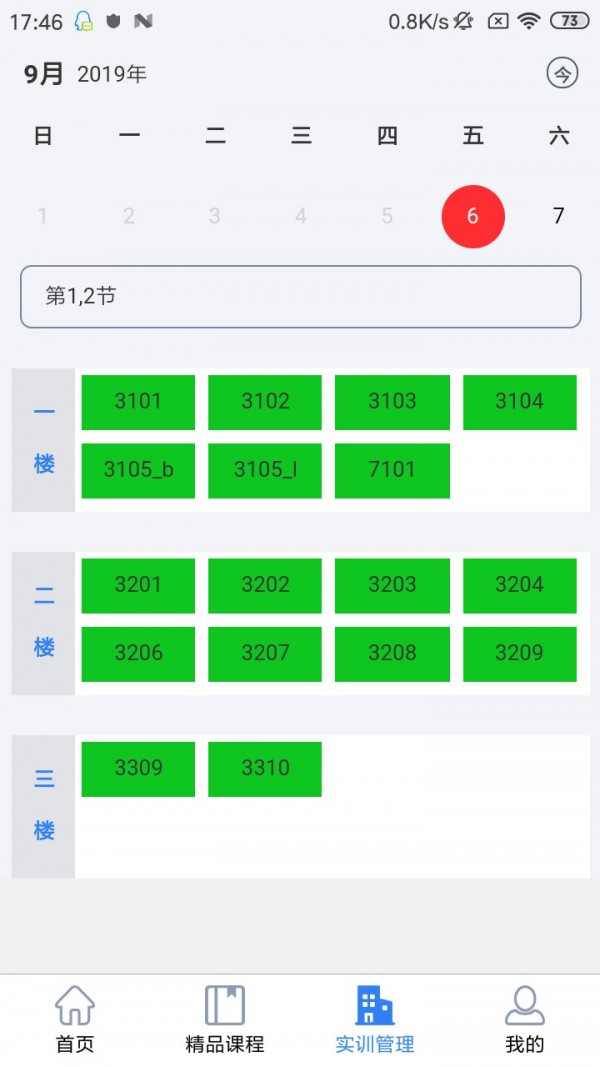Viewport: 600px width, 1067px height.
Task: Choose room 3204 on second floor
Action: point(519,585)
